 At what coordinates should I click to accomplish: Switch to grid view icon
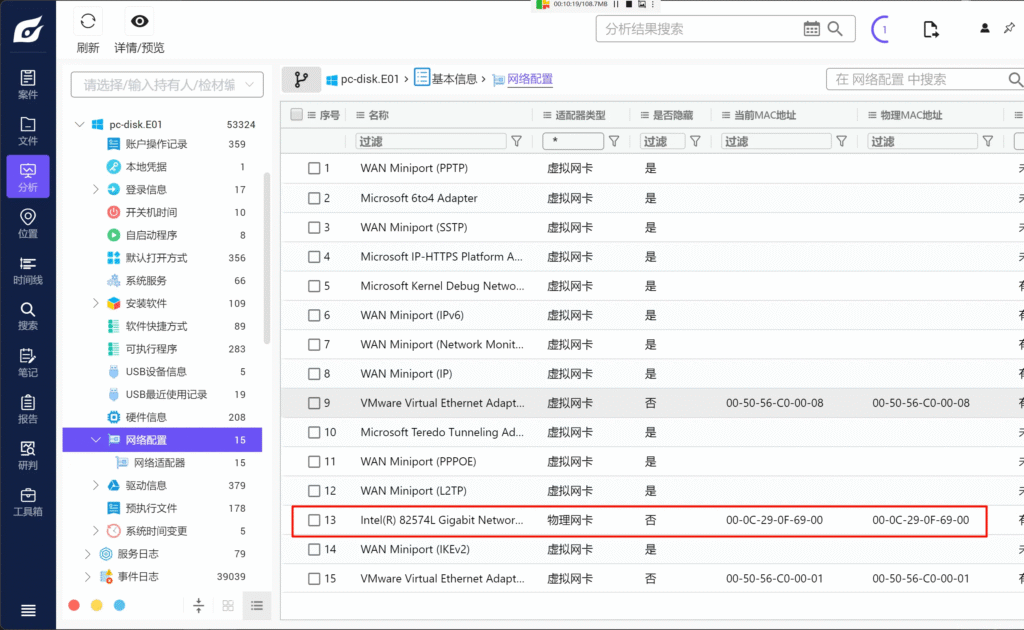tap(228, 606)
